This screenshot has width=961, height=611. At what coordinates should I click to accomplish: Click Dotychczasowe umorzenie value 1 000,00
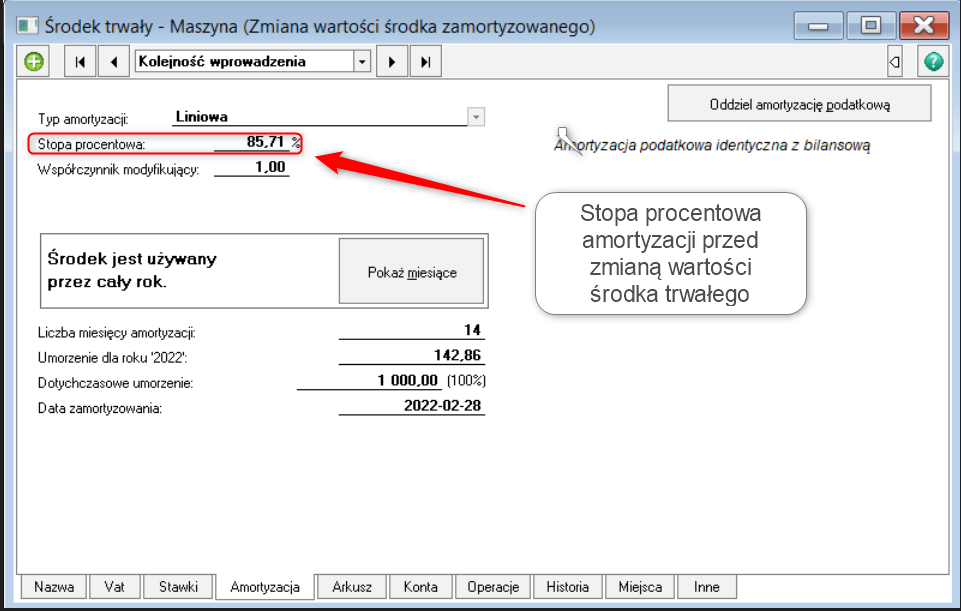tap(369, 381)
